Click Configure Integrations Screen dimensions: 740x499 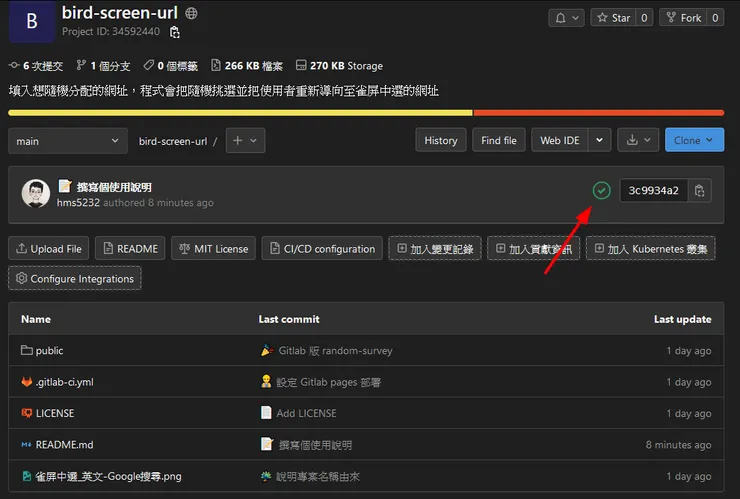tap(75, 279)
